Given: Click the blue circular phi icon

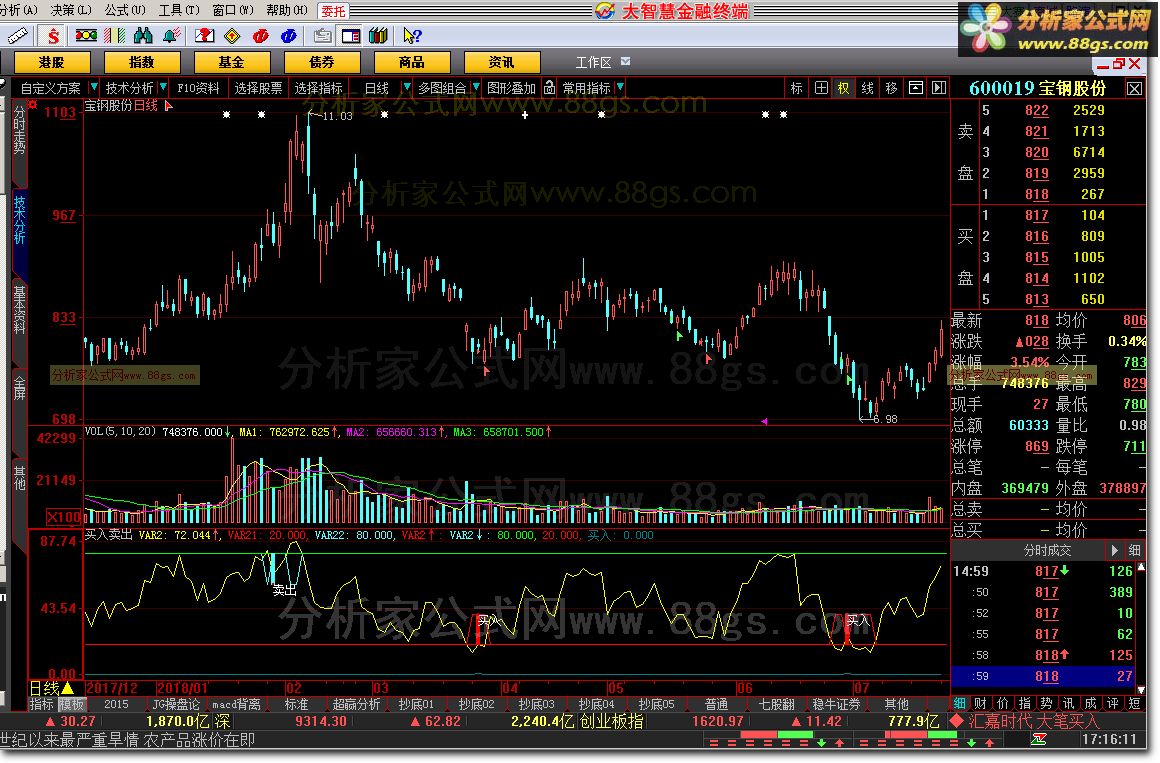Looking at the screenshot, I should coord(289,36).
